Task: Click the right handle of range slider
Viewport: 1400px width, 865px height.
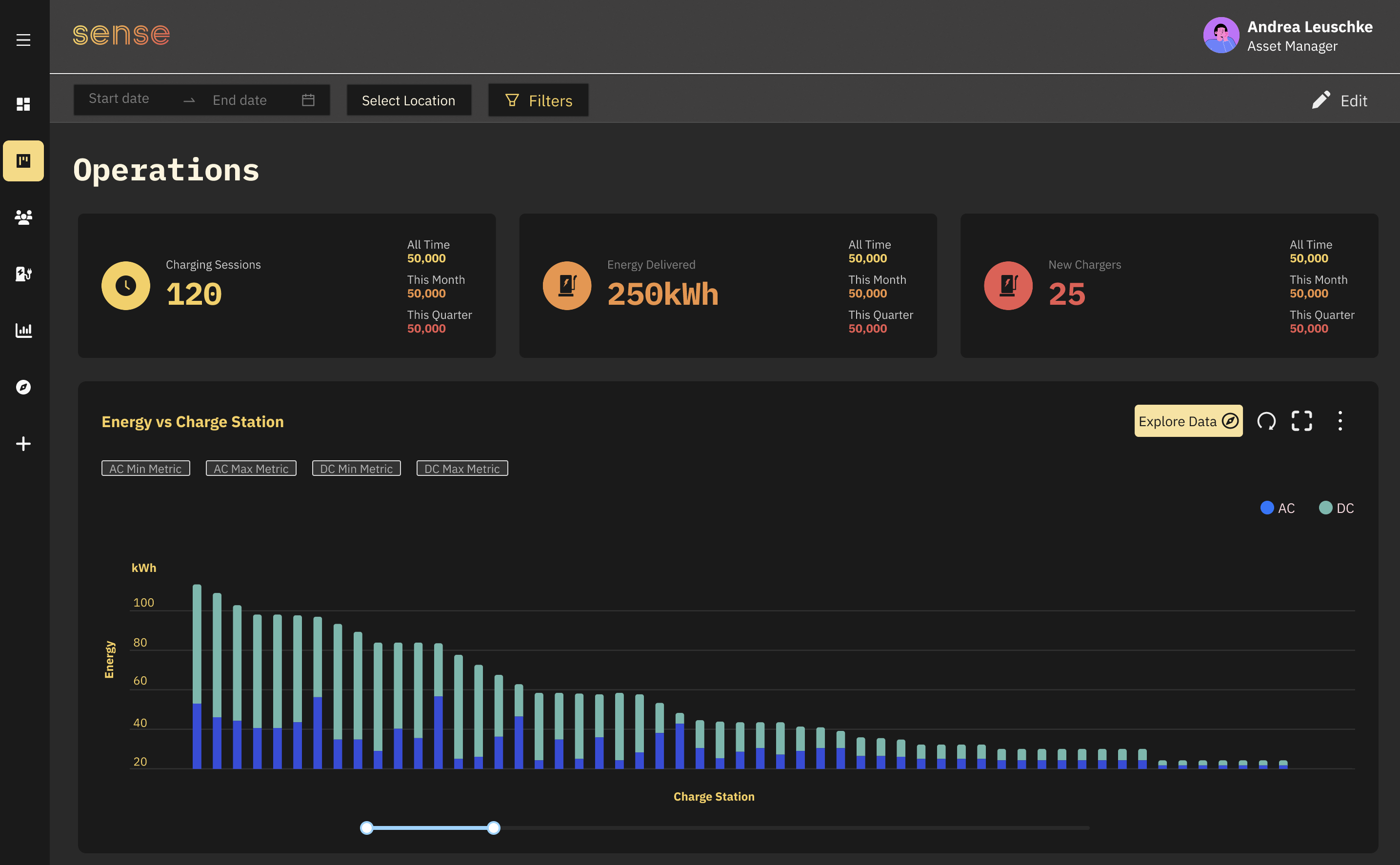Action: 493,828
